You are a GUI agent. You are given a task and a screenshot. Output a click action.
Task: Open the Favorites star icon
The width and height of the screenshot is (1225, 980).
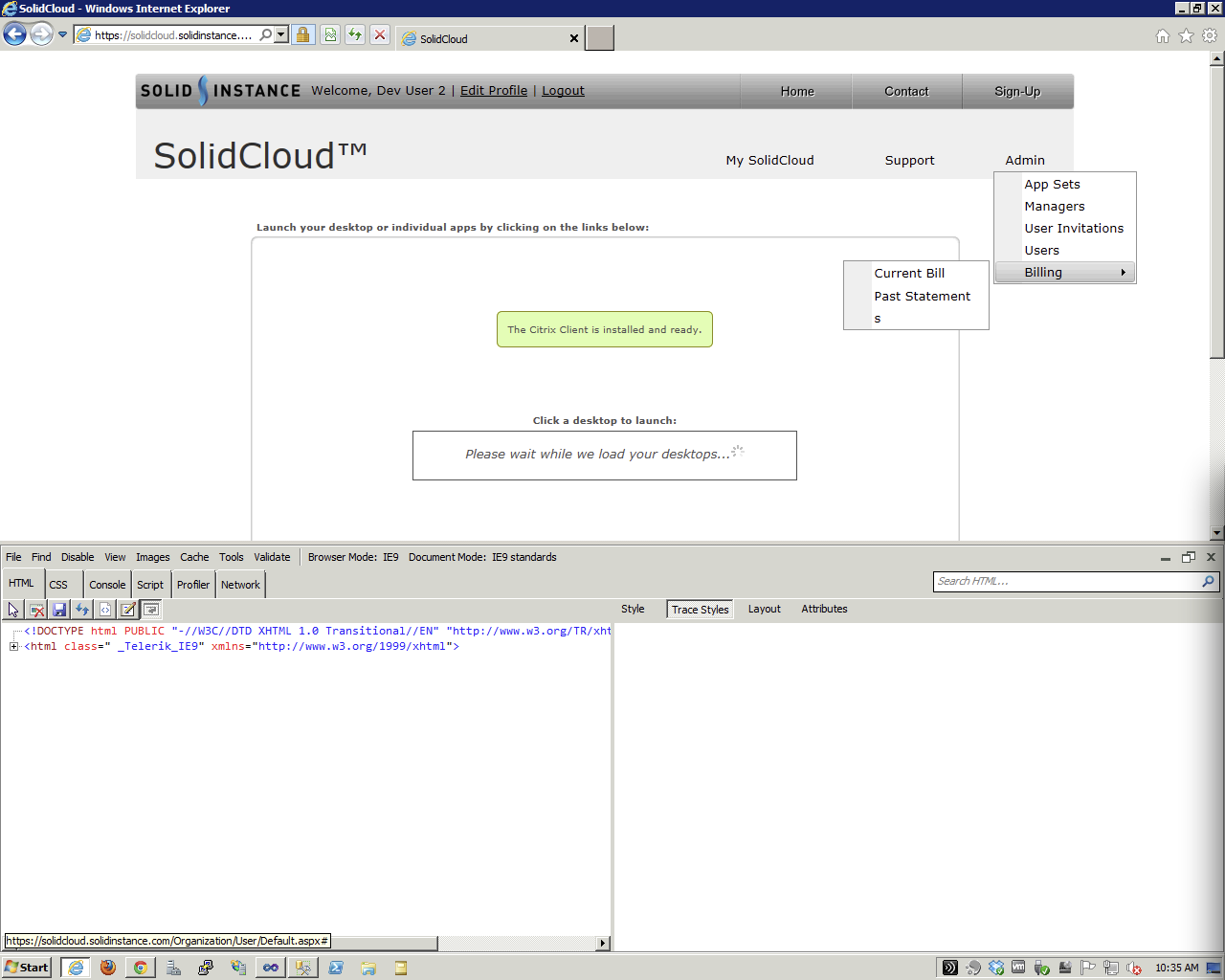click(1186, 36)
